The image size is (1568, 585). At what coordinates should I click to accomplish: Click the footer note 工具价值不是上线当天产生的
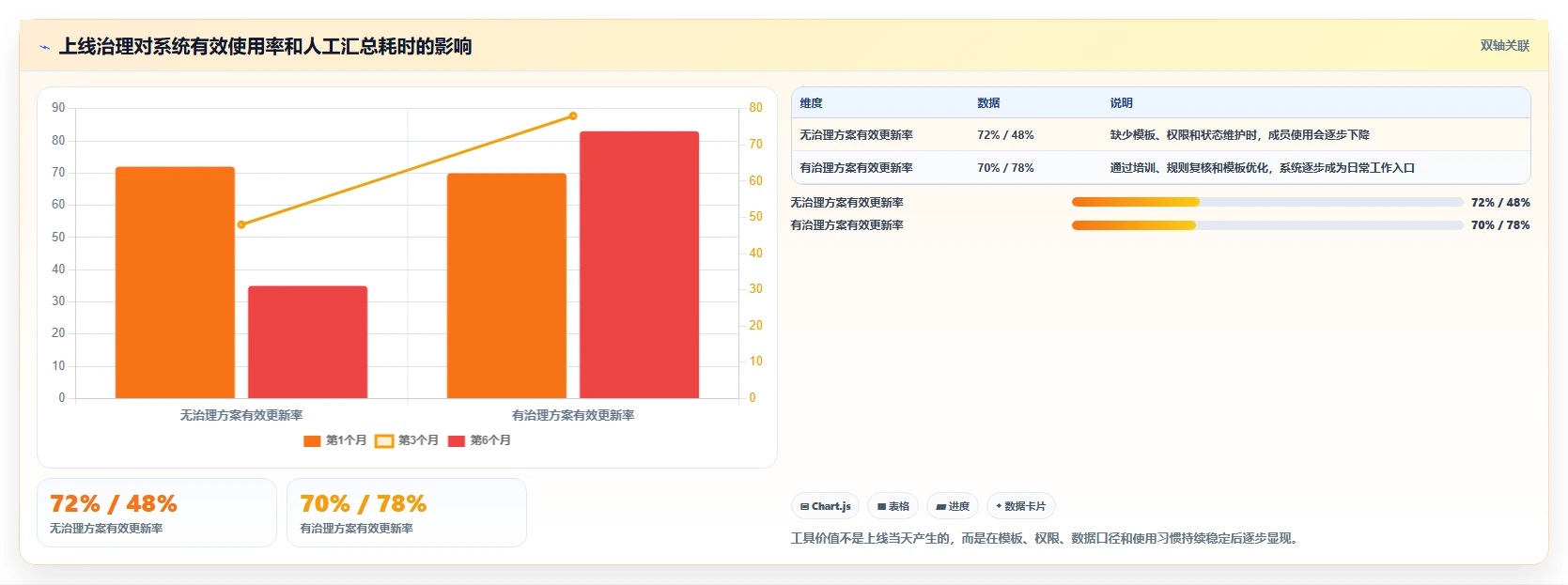coord(1047,539)
